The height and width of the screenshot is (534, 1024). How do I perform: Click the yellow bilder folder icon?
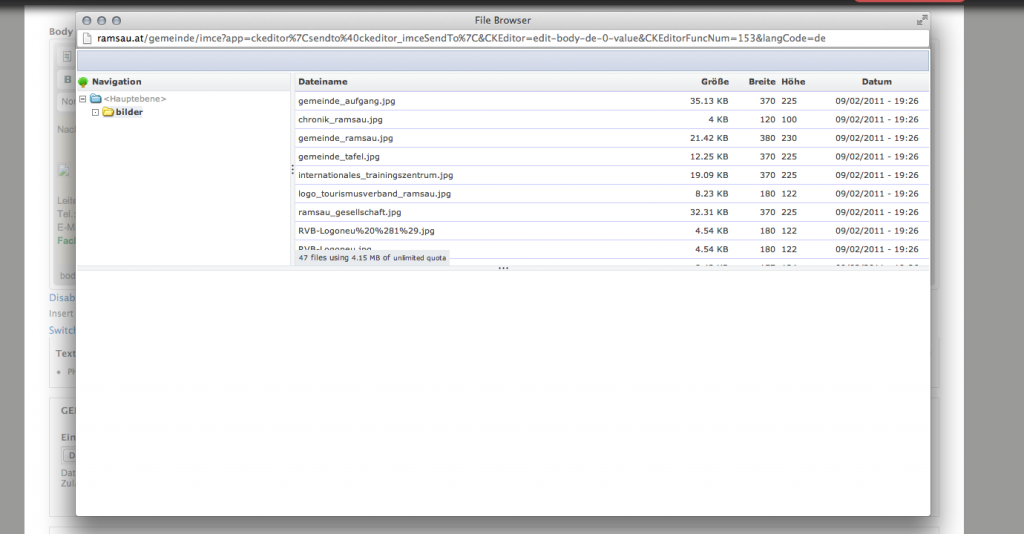pos(108,112)
